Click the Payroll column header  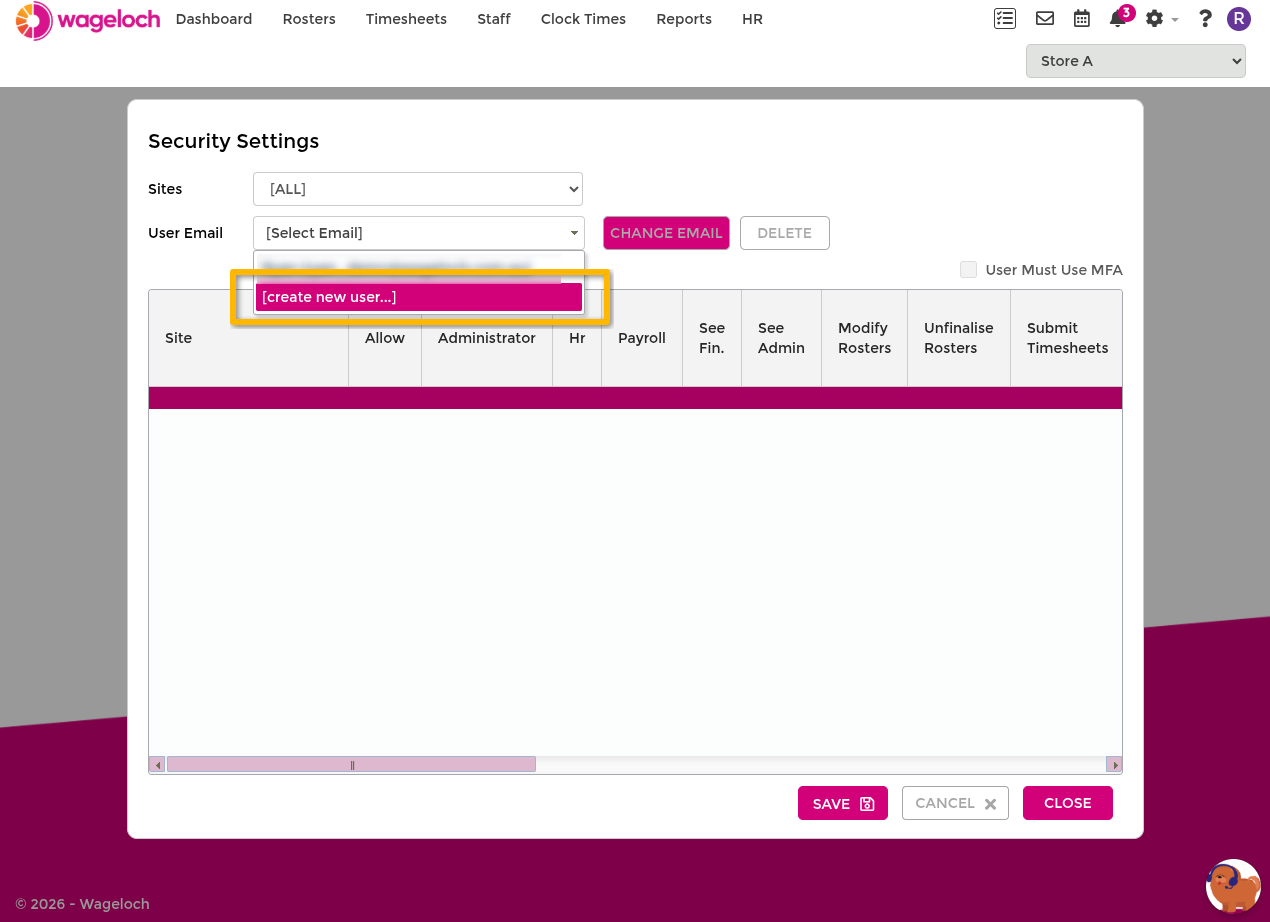(x=642, y=338)
